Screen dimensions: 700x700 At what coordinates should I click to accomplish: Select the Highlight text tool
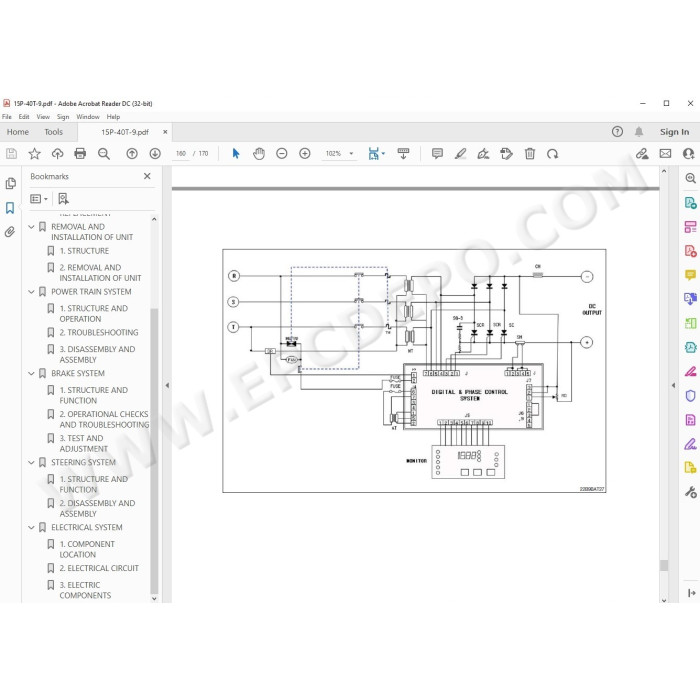coord(460,154)
